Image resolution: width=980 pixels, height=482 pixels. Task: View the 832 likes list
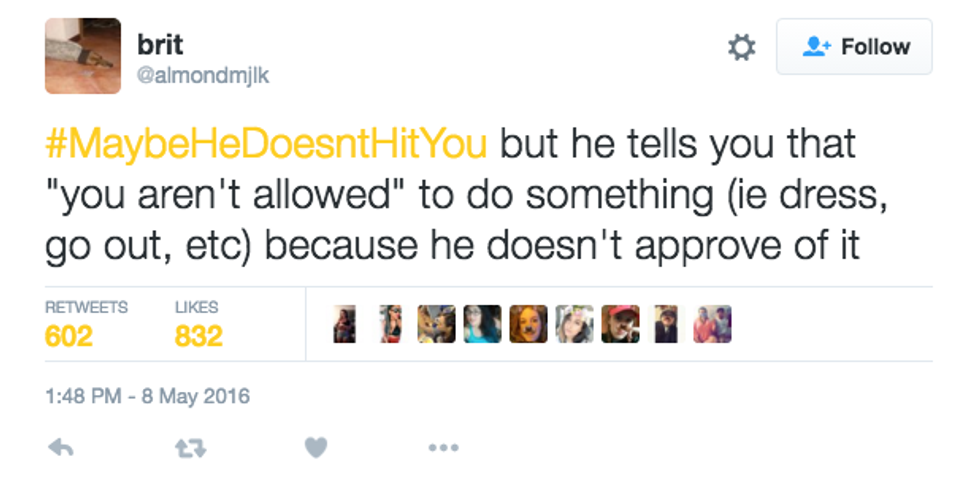(x=198, y=326)
